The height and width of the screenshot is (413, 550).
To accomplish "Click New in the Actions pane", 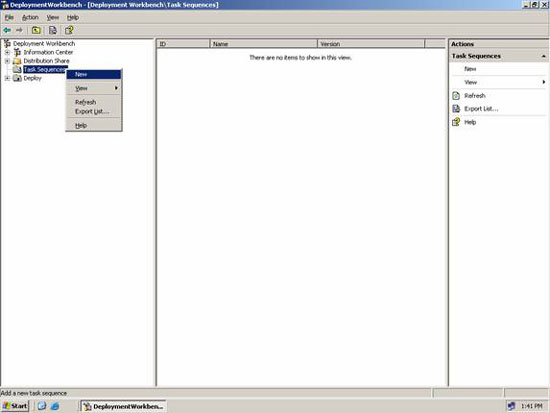I will click(x=470, y=69).
